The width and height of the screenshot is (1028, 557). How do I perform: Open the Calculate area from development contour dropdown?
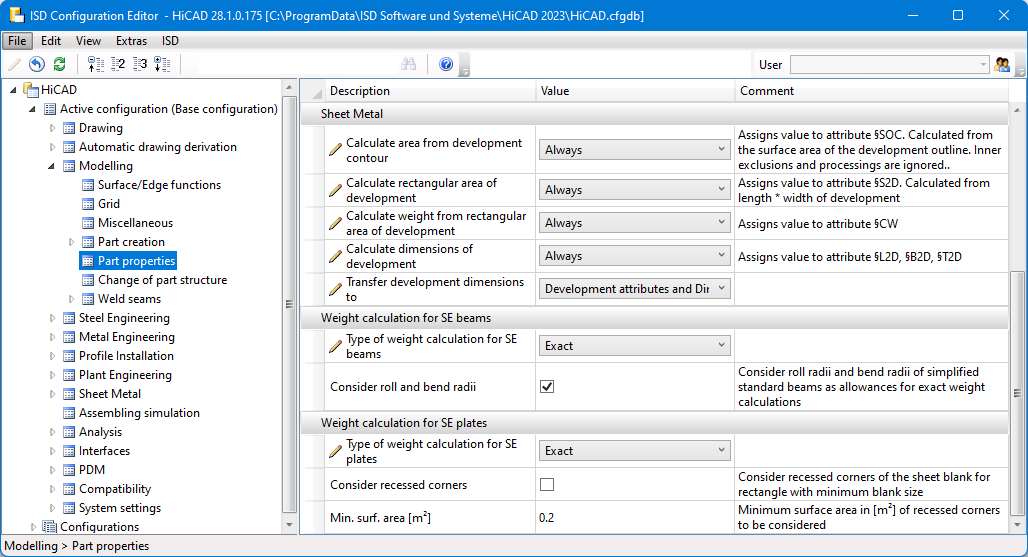(635, 150)
